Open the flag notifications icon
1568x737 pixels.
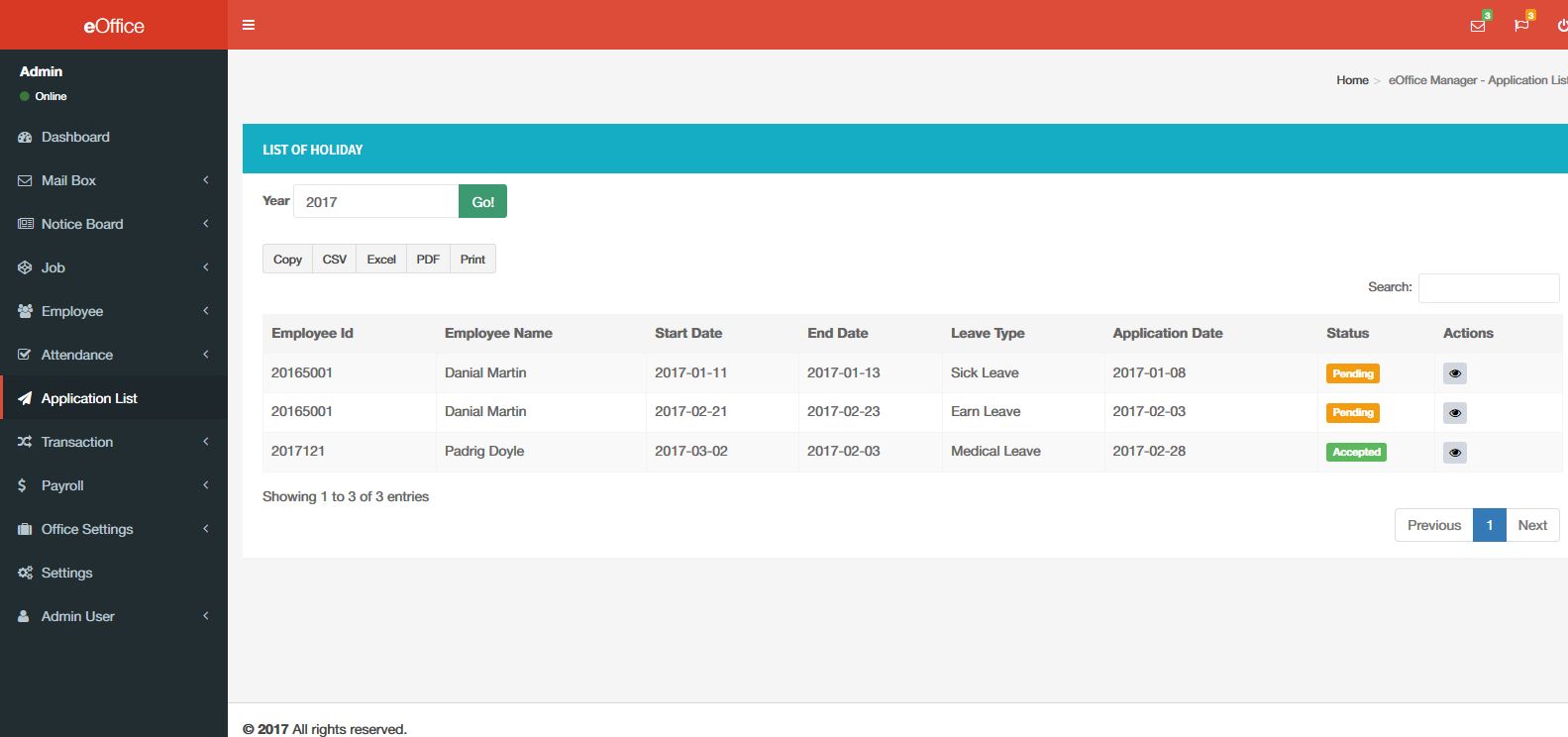[1521, 26]
